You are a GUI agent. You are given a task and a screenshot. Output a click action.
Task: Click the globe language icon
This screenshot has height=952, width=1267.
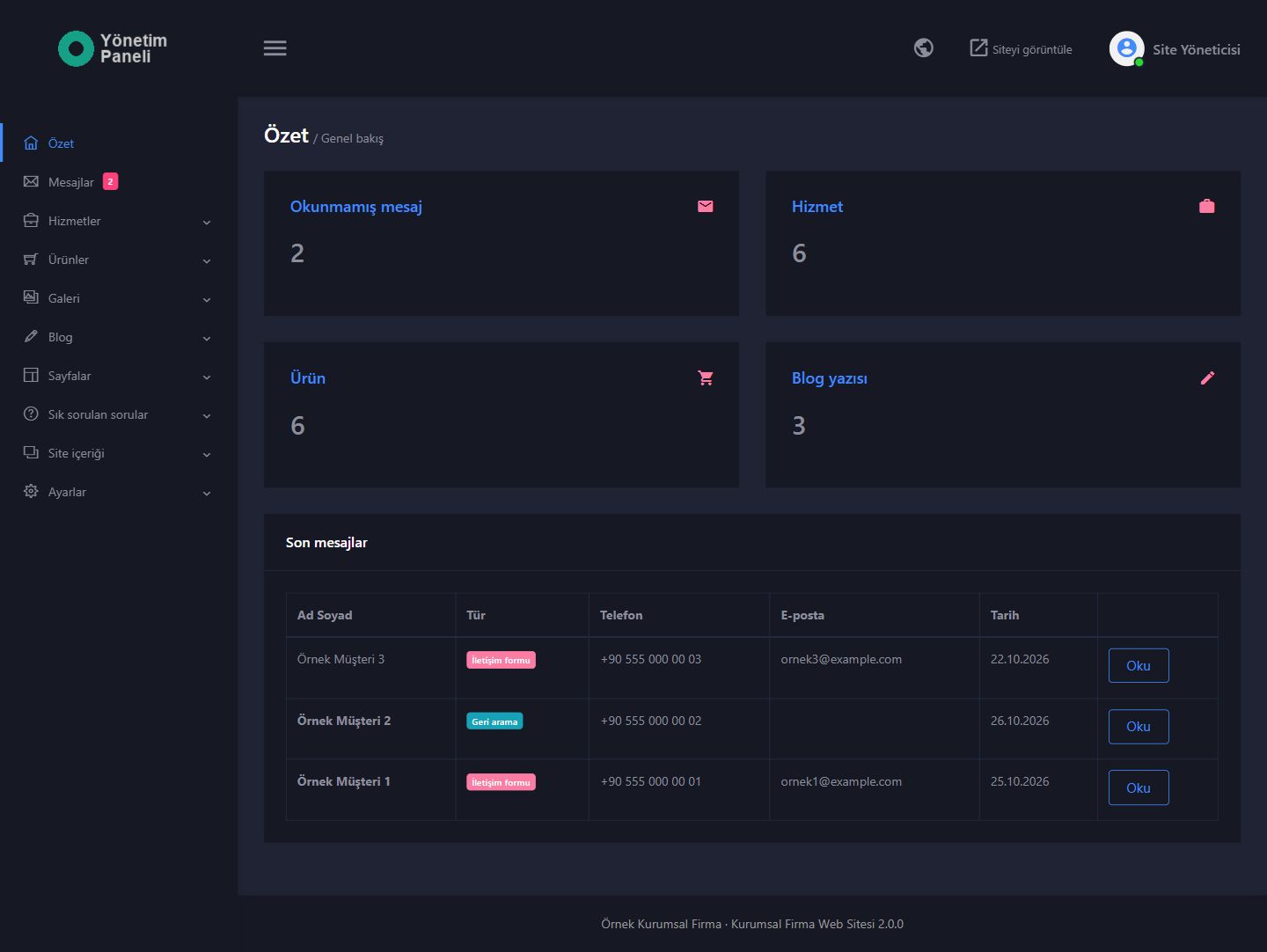[x=923, y=48]
